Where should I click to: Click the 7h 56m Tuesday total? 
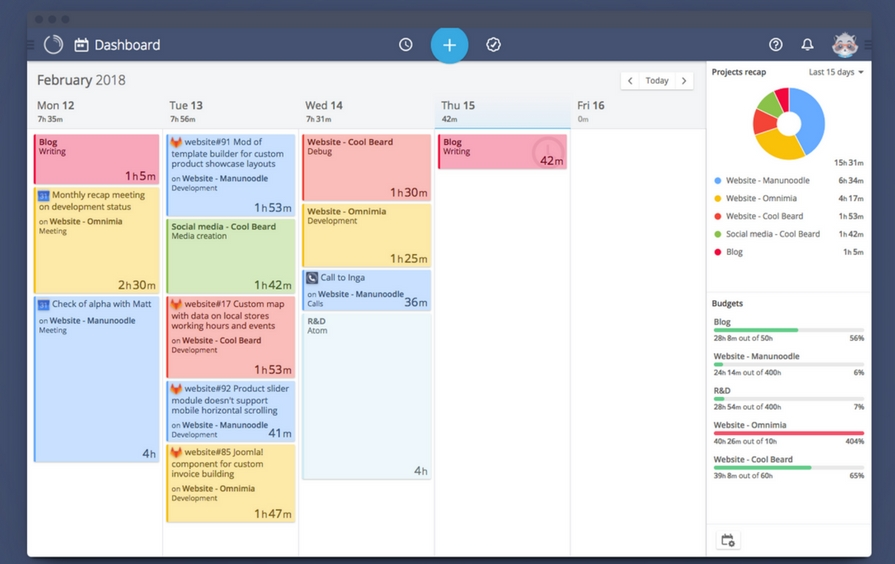[x=183, y=119]
